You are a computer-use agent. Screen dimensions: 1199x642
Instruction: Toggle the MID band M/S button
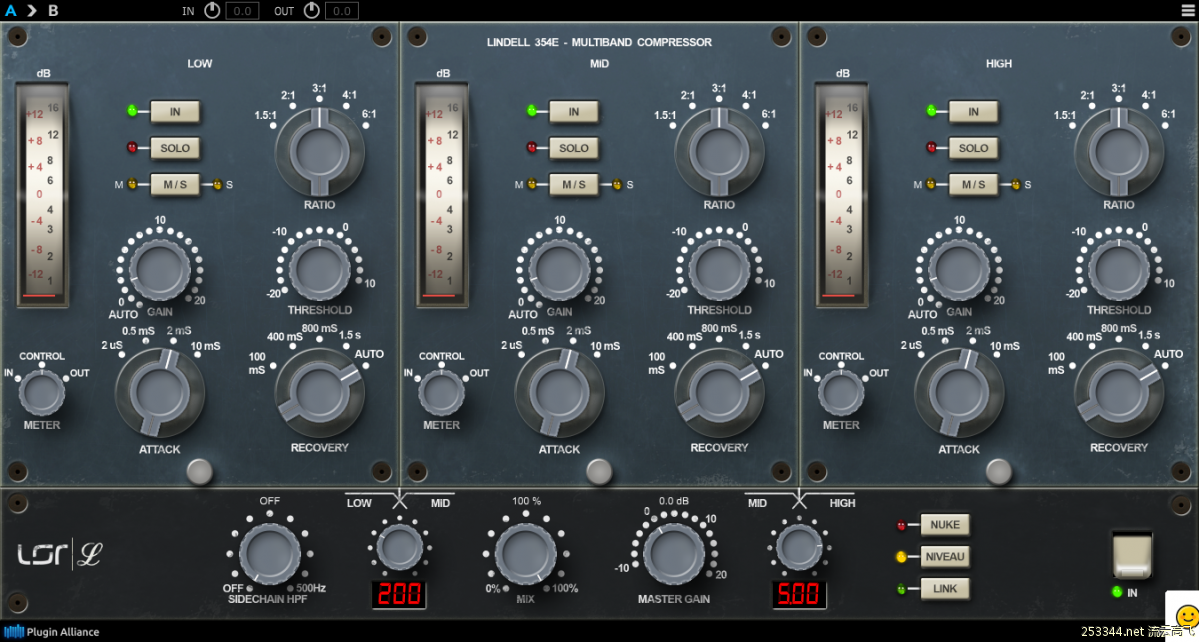coord(574,184)
